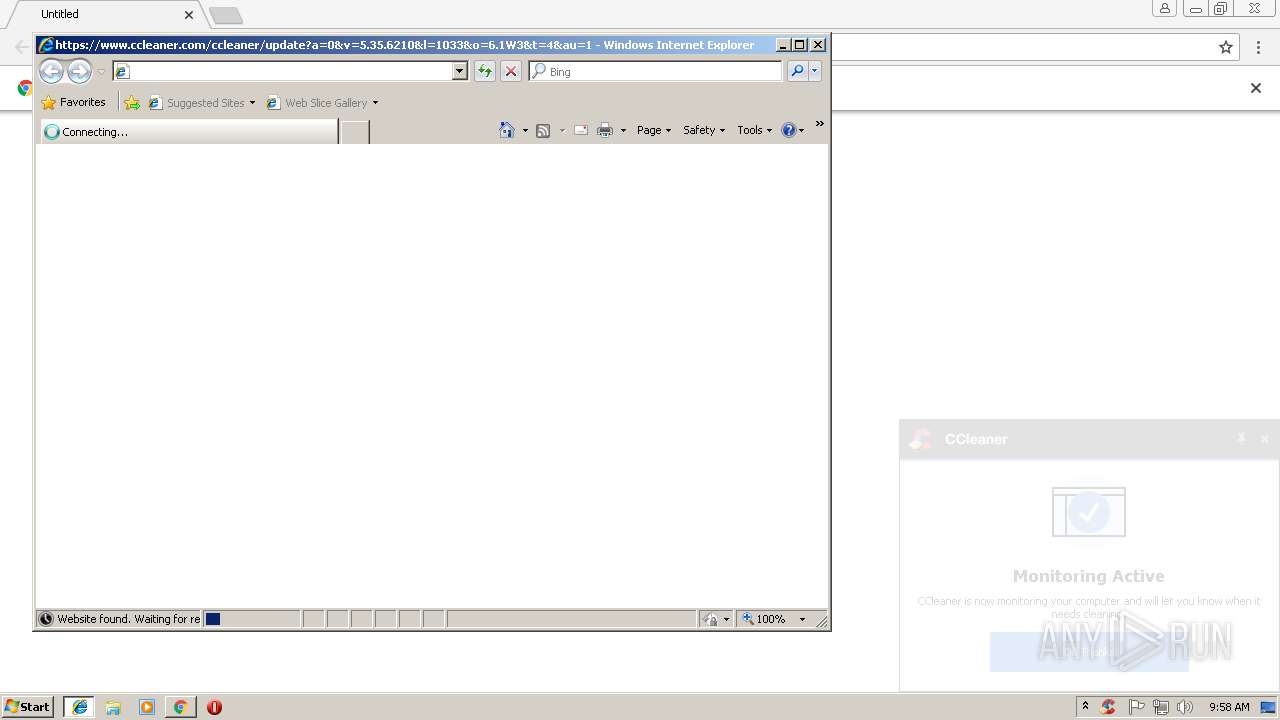Show hidden system tray icons
The height and width of the screenshot is (720, 1280).
[1085, 706]
